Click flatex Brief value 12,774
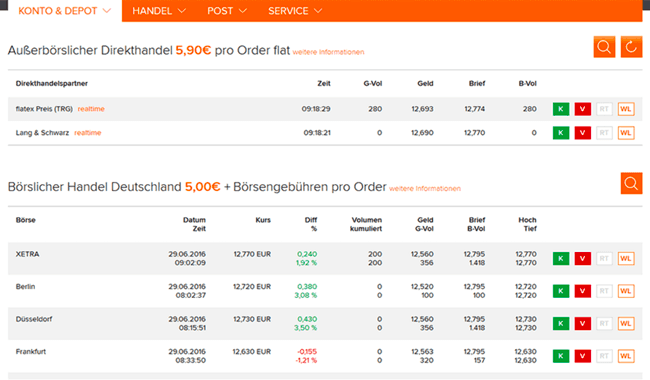The width and height of the screenshot is (650, 380). [475, 109]
